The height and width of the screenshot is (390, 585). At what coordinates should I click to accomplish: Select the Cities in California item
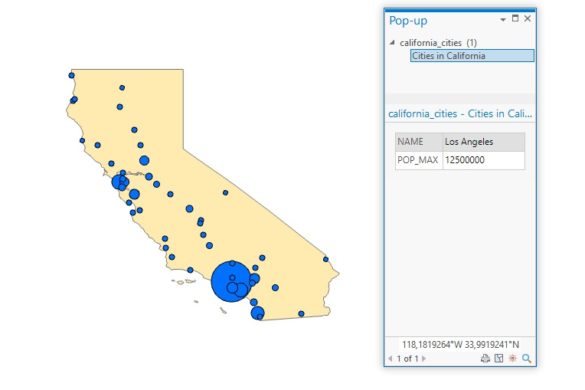472,56
